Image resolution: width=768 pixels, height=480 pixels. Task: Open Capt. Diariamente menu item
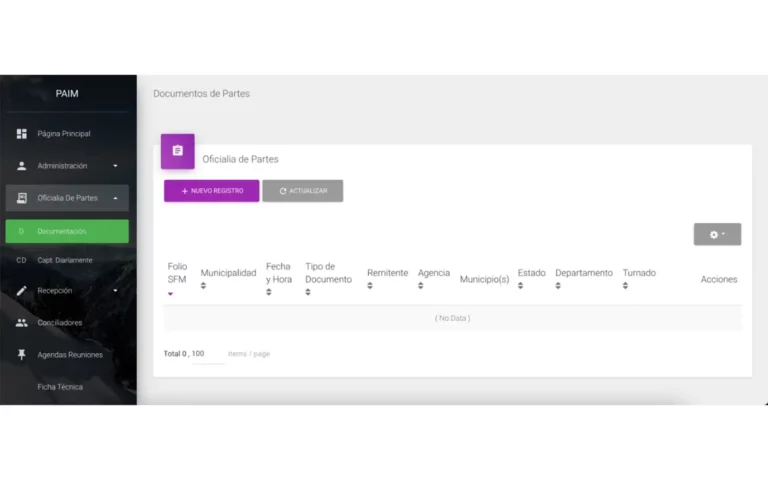tap(65, 260)
